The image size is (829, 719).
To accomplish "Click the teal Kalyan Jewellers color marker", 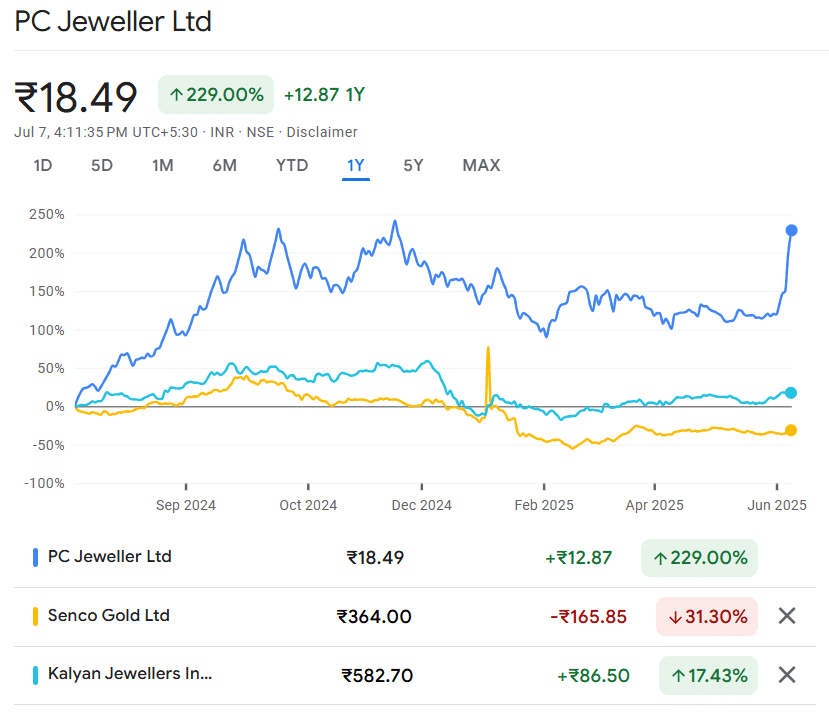I will tap(35, 675).
